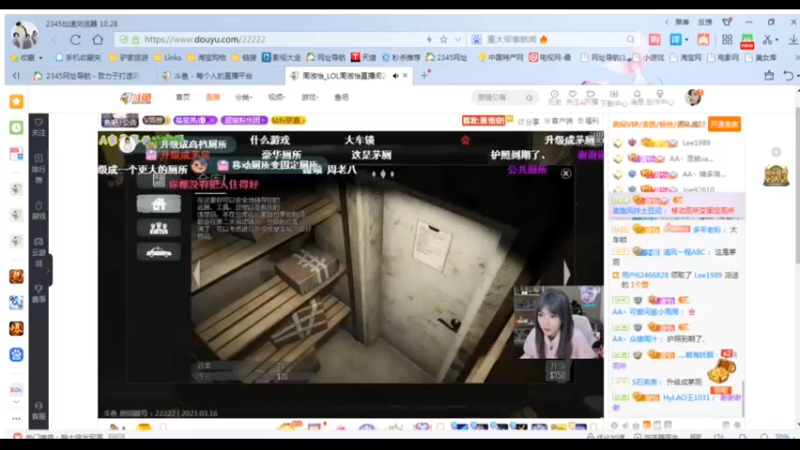Click the orange star icon in browser sidebar

[16, 102]
